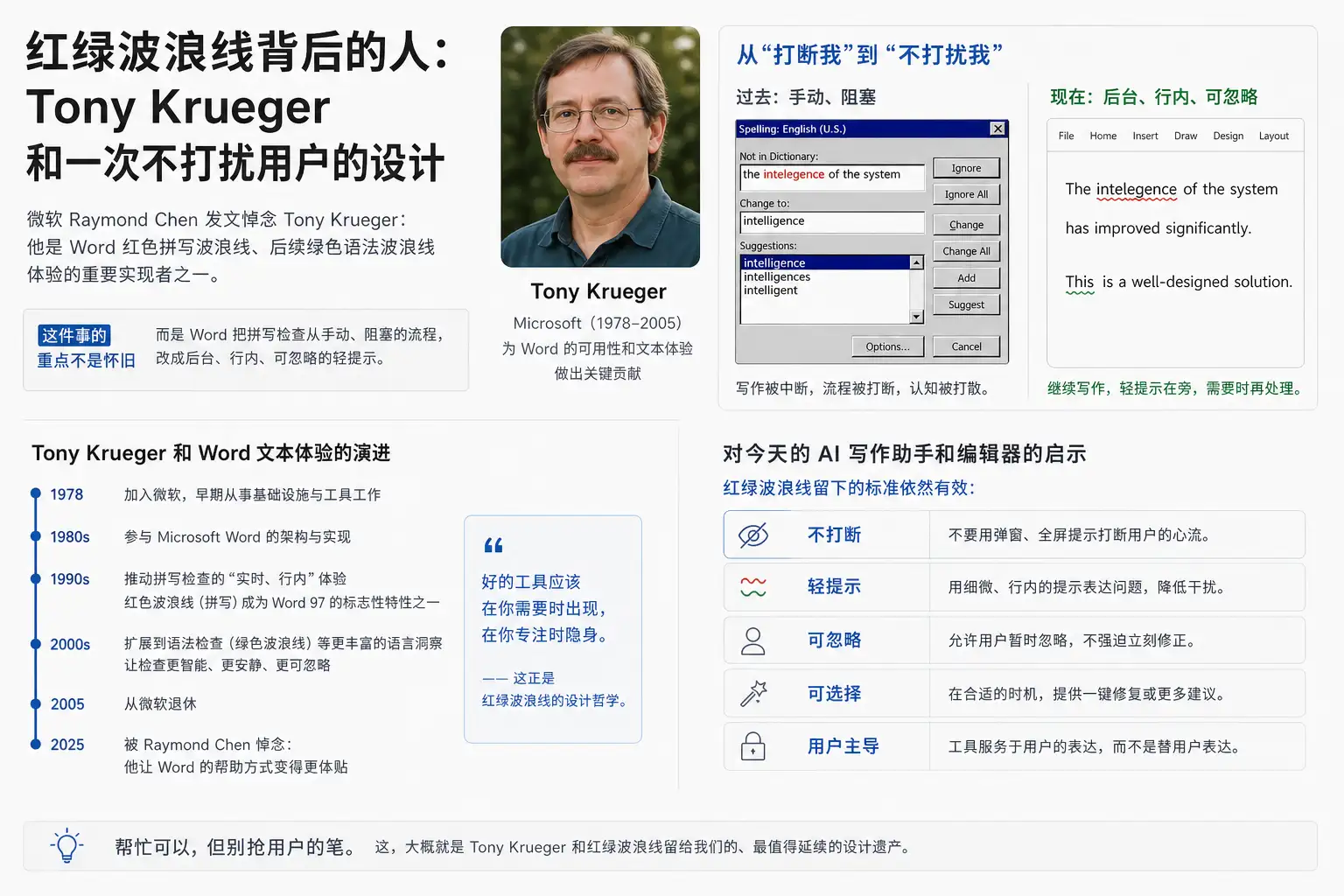Screen dimensions: 1344x896
Task: Open the Layout tab in Word ribbon
Action: click(1273, 136)
